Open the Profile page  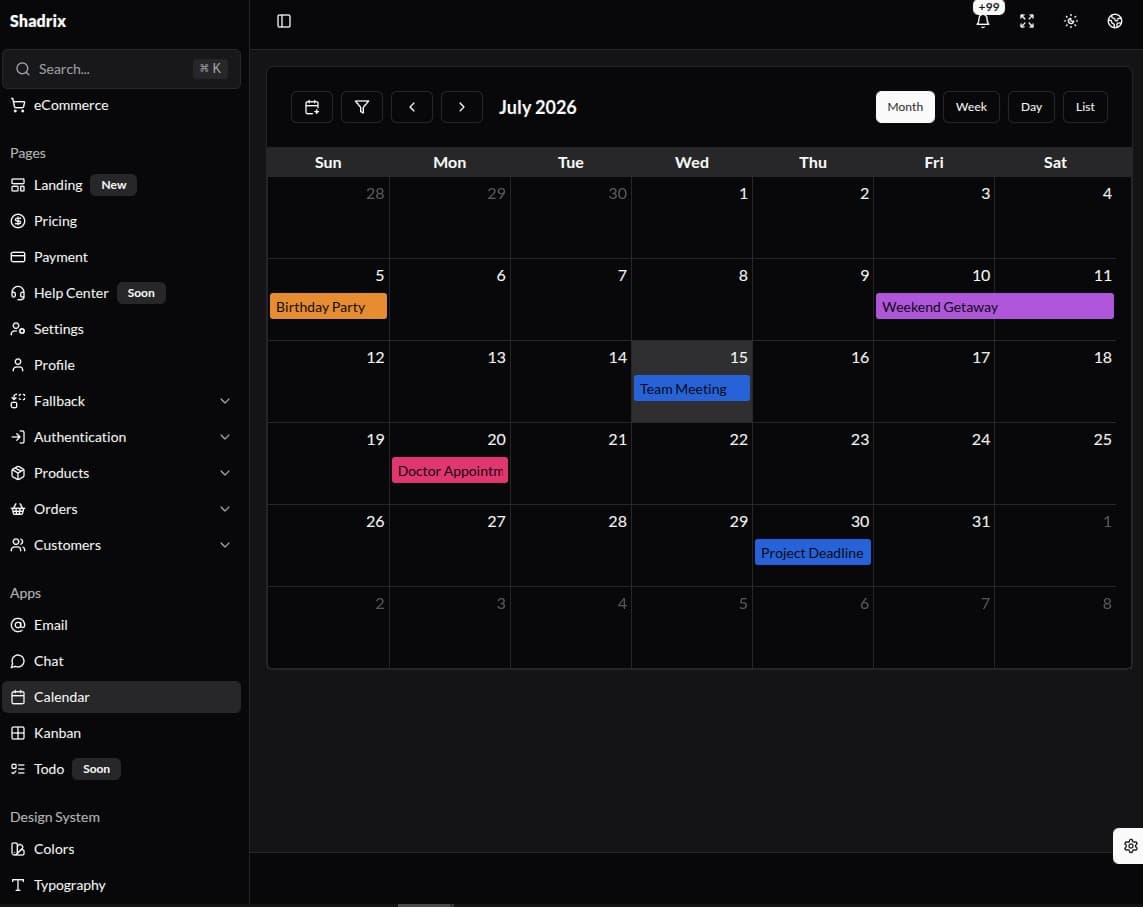click(122, 365)
